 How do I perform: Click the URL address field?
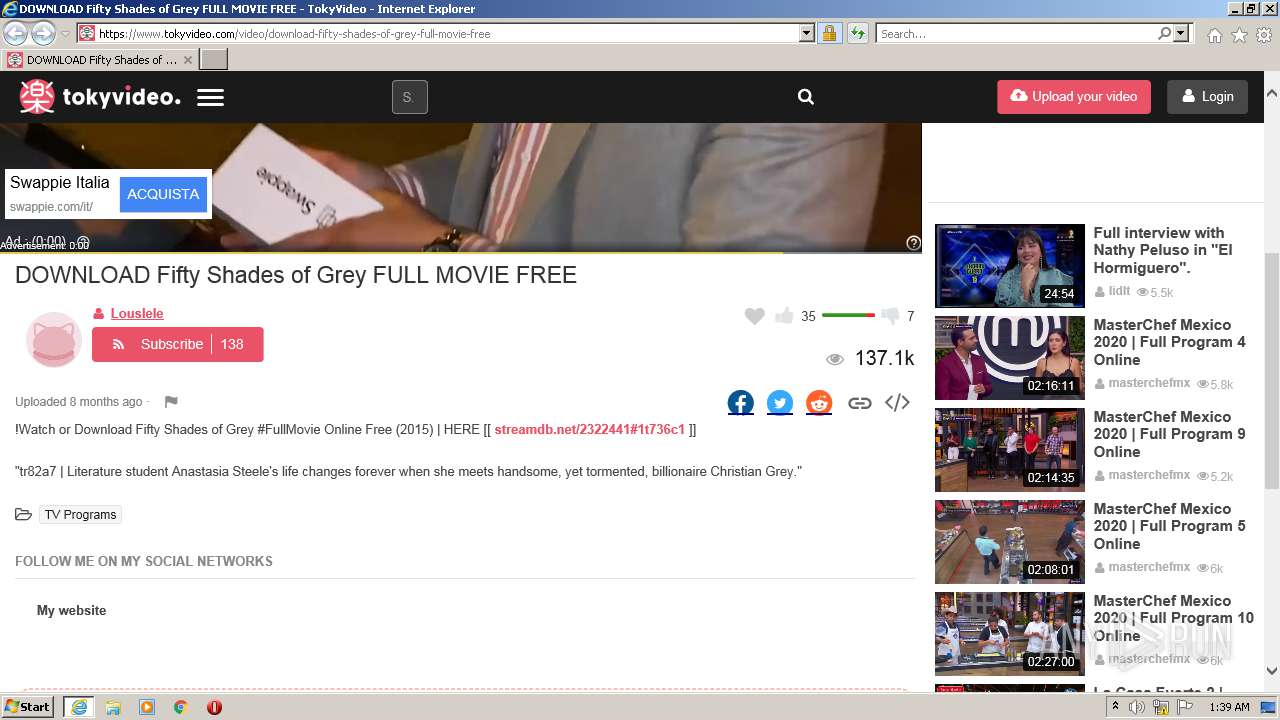click(448, 33)
